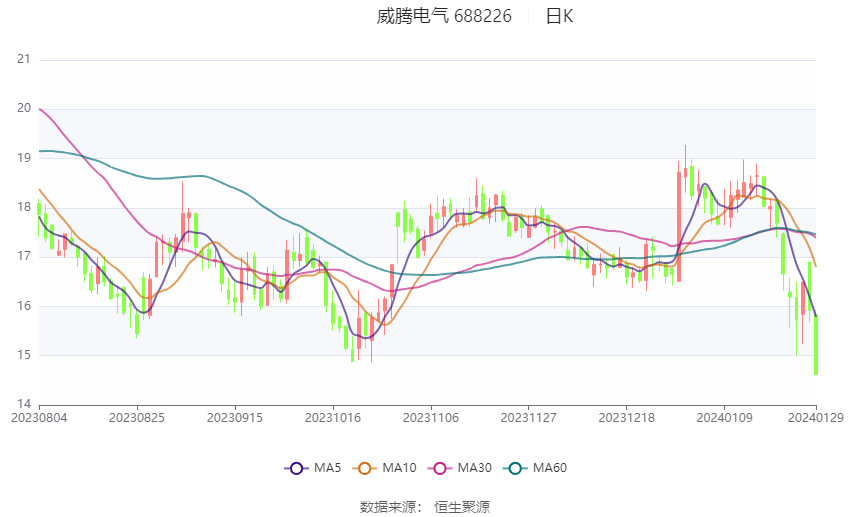Toggle the MA60 legend series
The height and width of the screenshot is (517, 850).
535,468
